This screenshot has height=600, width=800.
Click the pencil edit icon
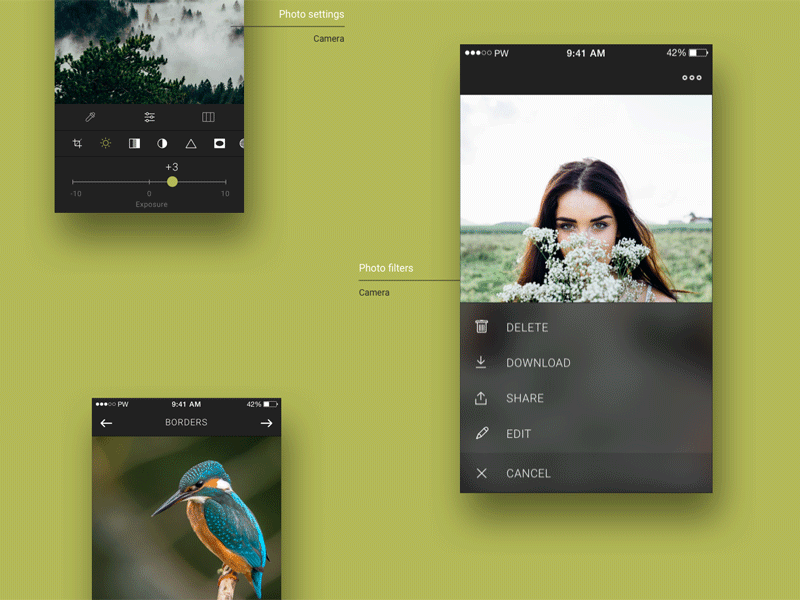coord(482,433)
